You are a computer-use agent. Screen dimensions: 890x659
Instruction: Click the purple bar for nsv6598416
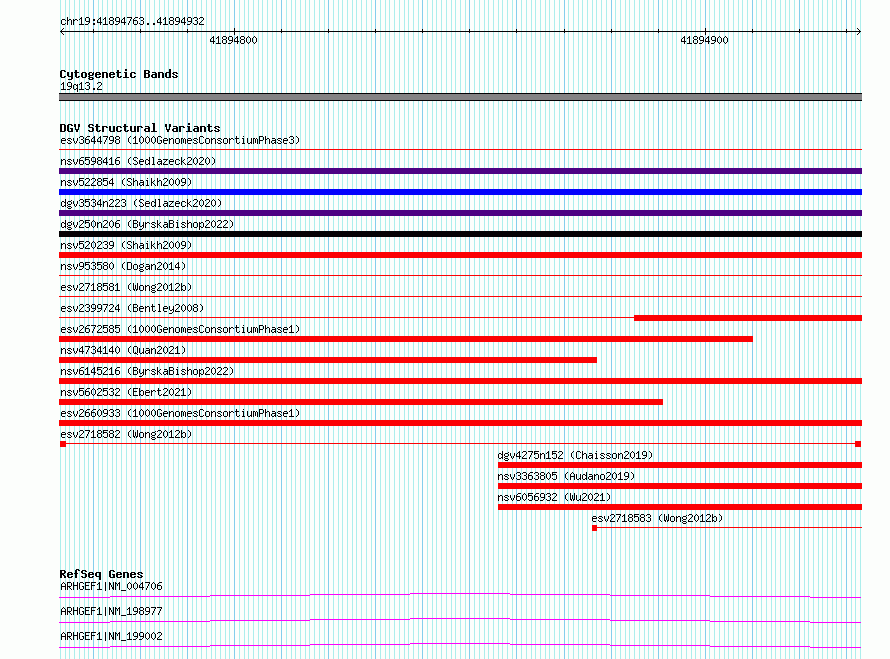(460, 171)
